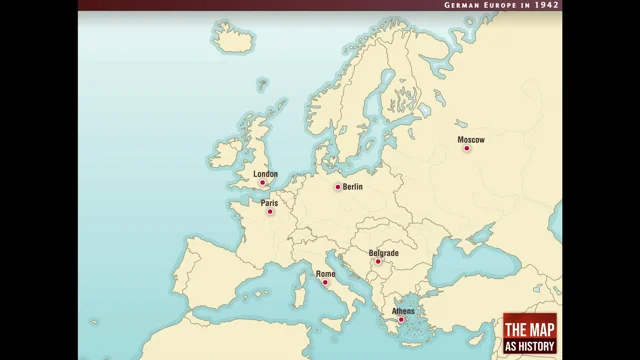Click the Berlin city label
This screenshot has height=360, width=640.
click(353, 187)
